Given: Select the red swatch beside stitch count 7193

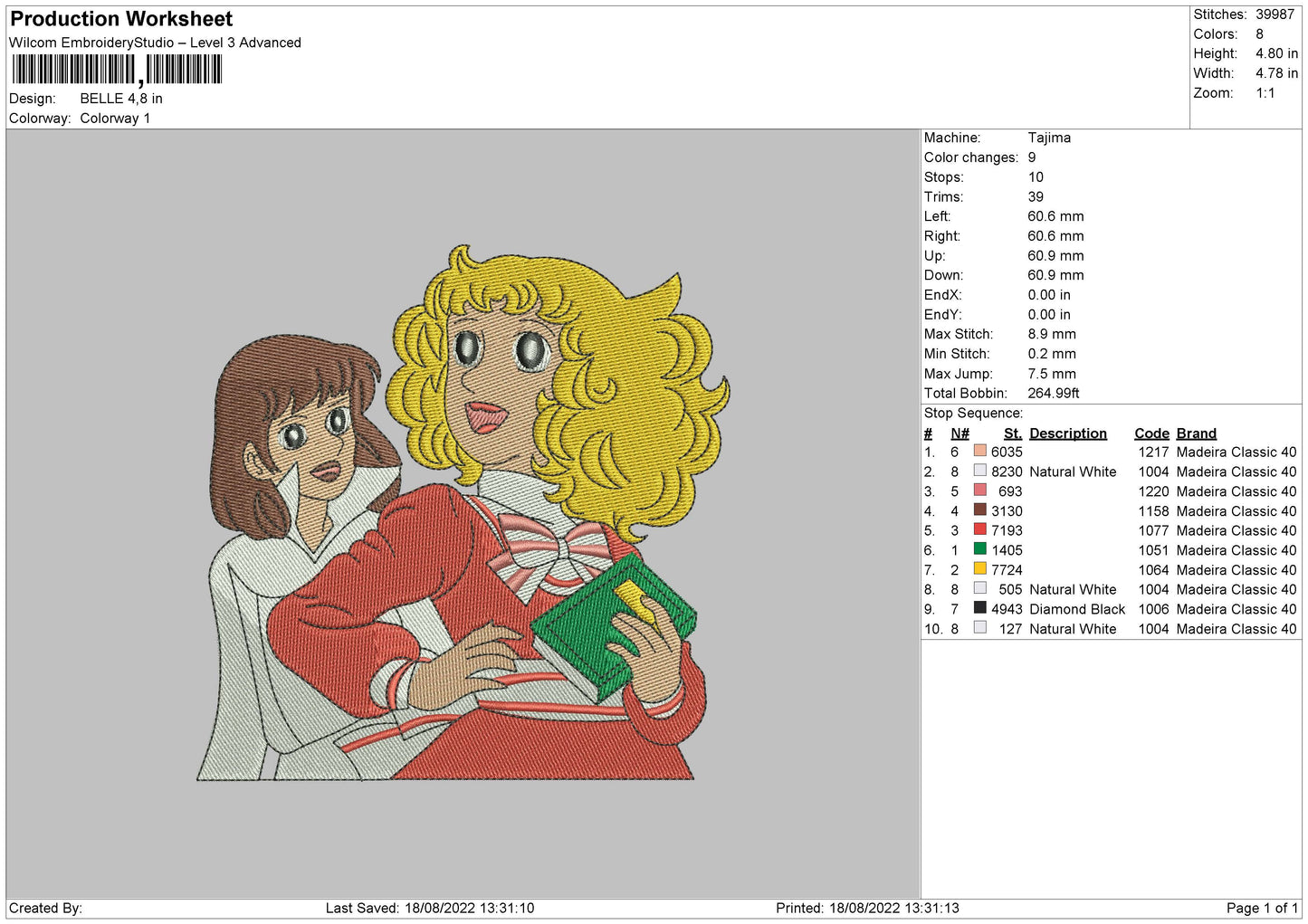Looking at the screenshot, I should click(x=979, y=529).
